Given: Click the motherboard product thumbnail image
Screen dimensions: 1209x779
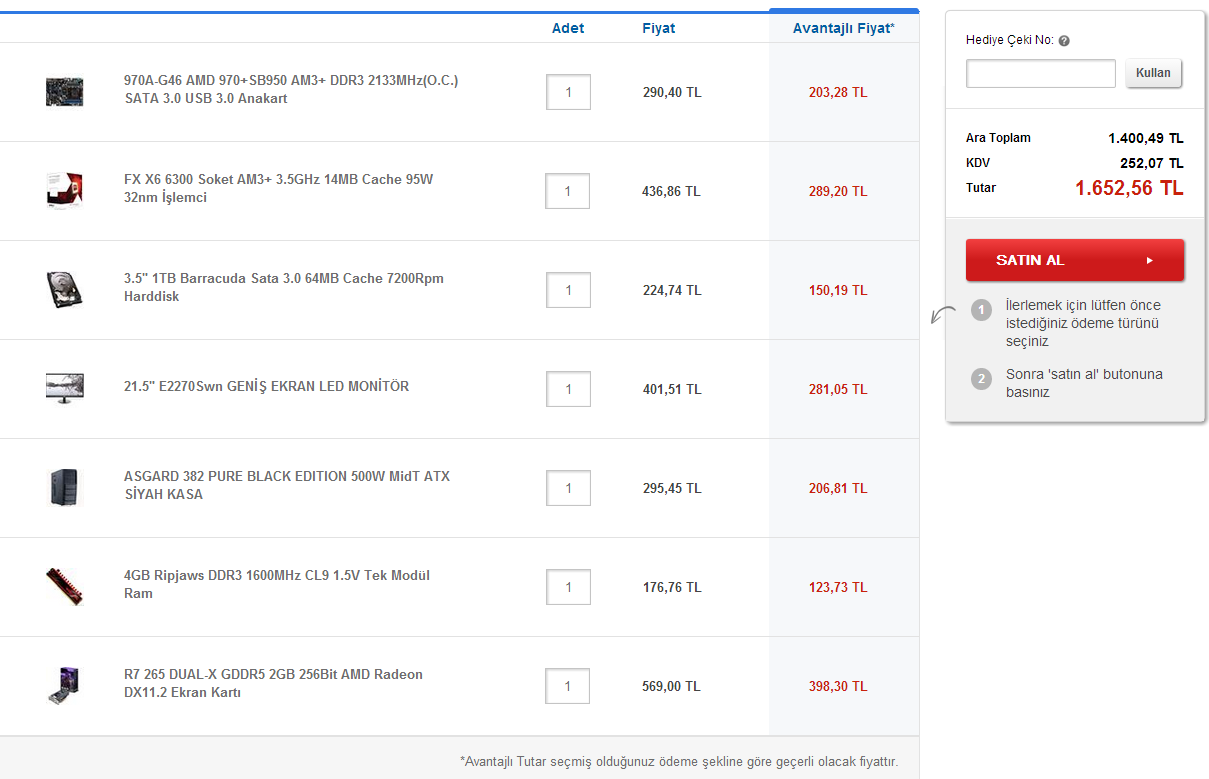Looking at the screenshot, I should click(64, 92).
